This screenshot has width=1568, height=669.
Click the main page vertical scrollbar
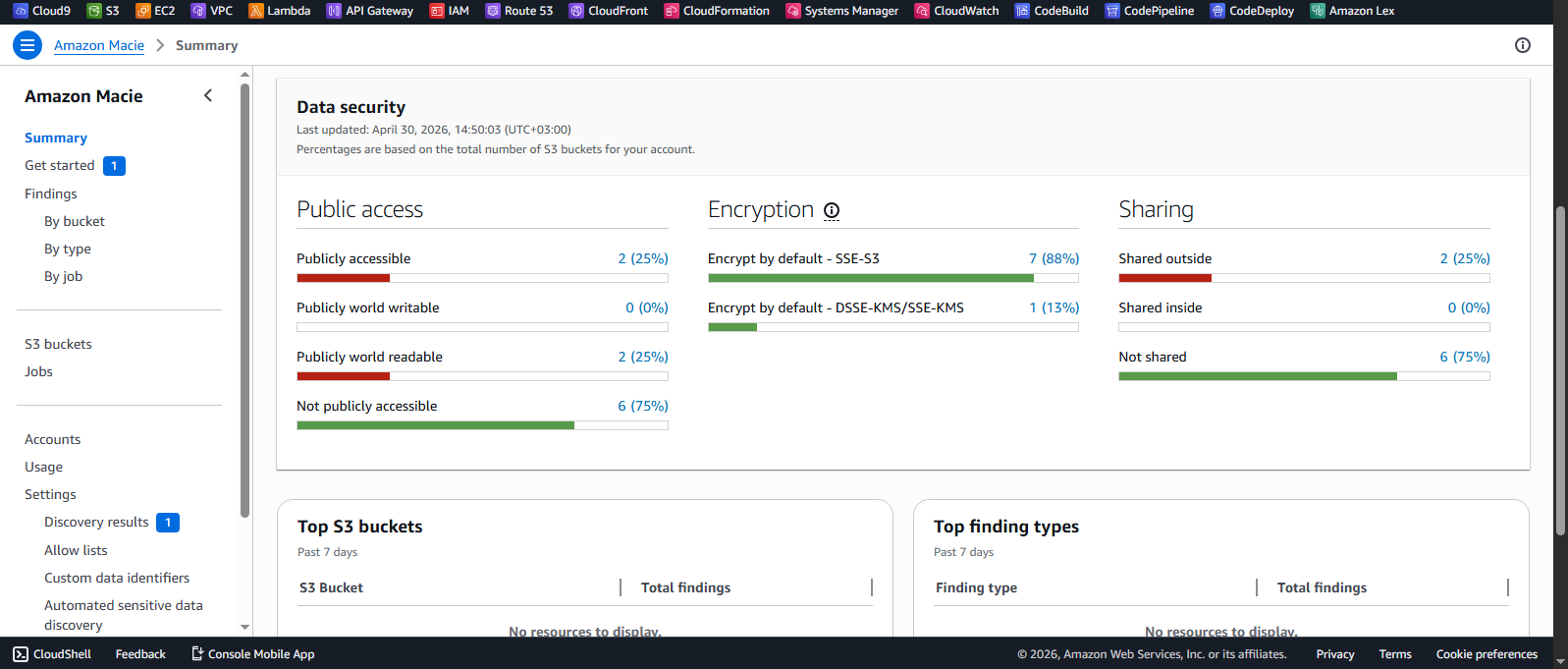point(1560,370)
